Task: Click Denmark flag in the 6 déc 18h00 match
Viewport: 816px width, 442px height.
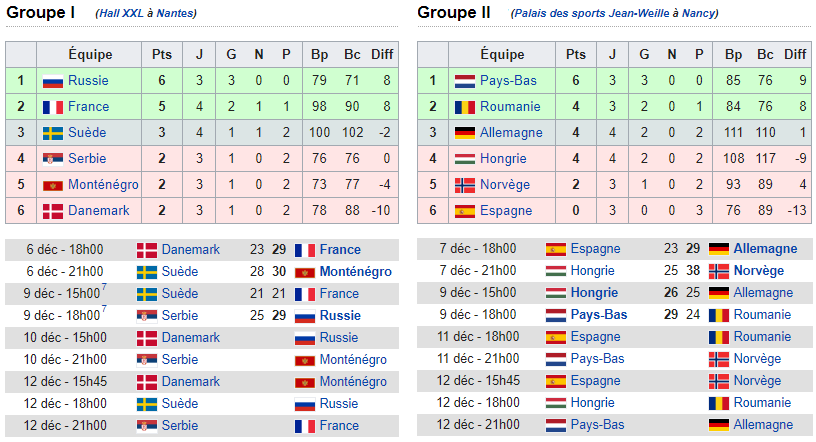Action: [147, 250]
